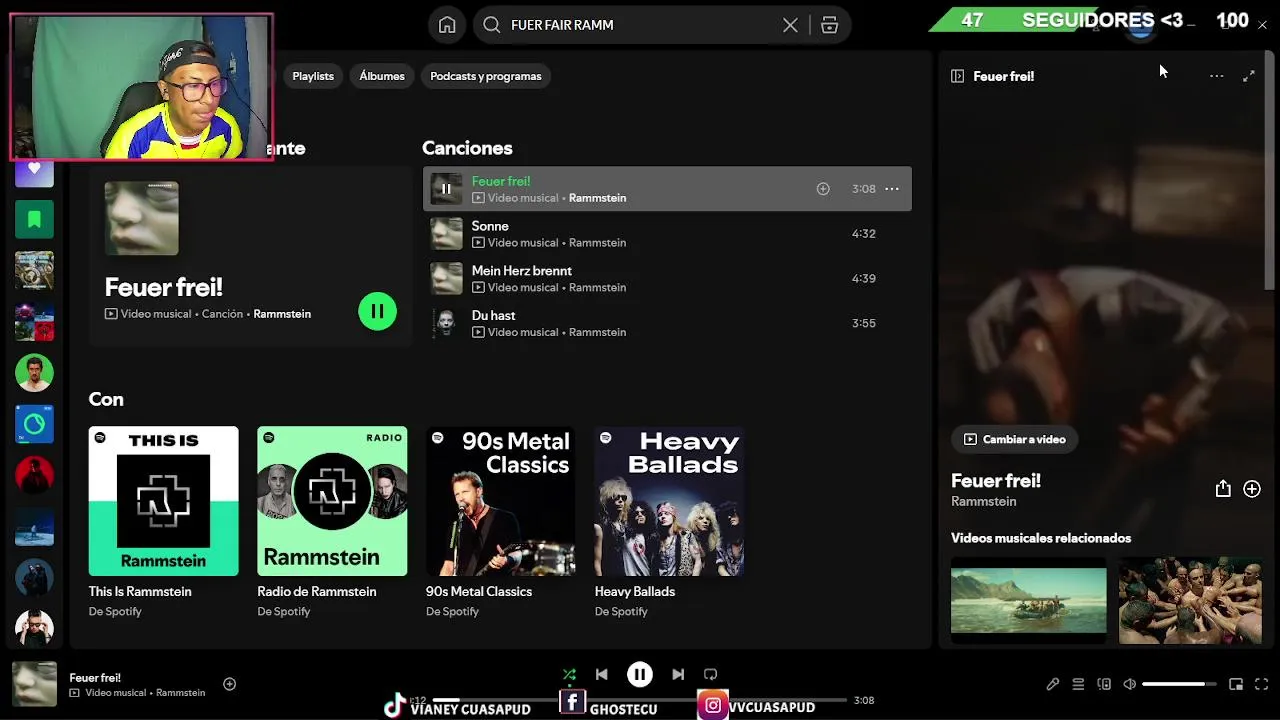Seek in the song progress bar
Viewport: 1280px width, 720px height.
640,700
